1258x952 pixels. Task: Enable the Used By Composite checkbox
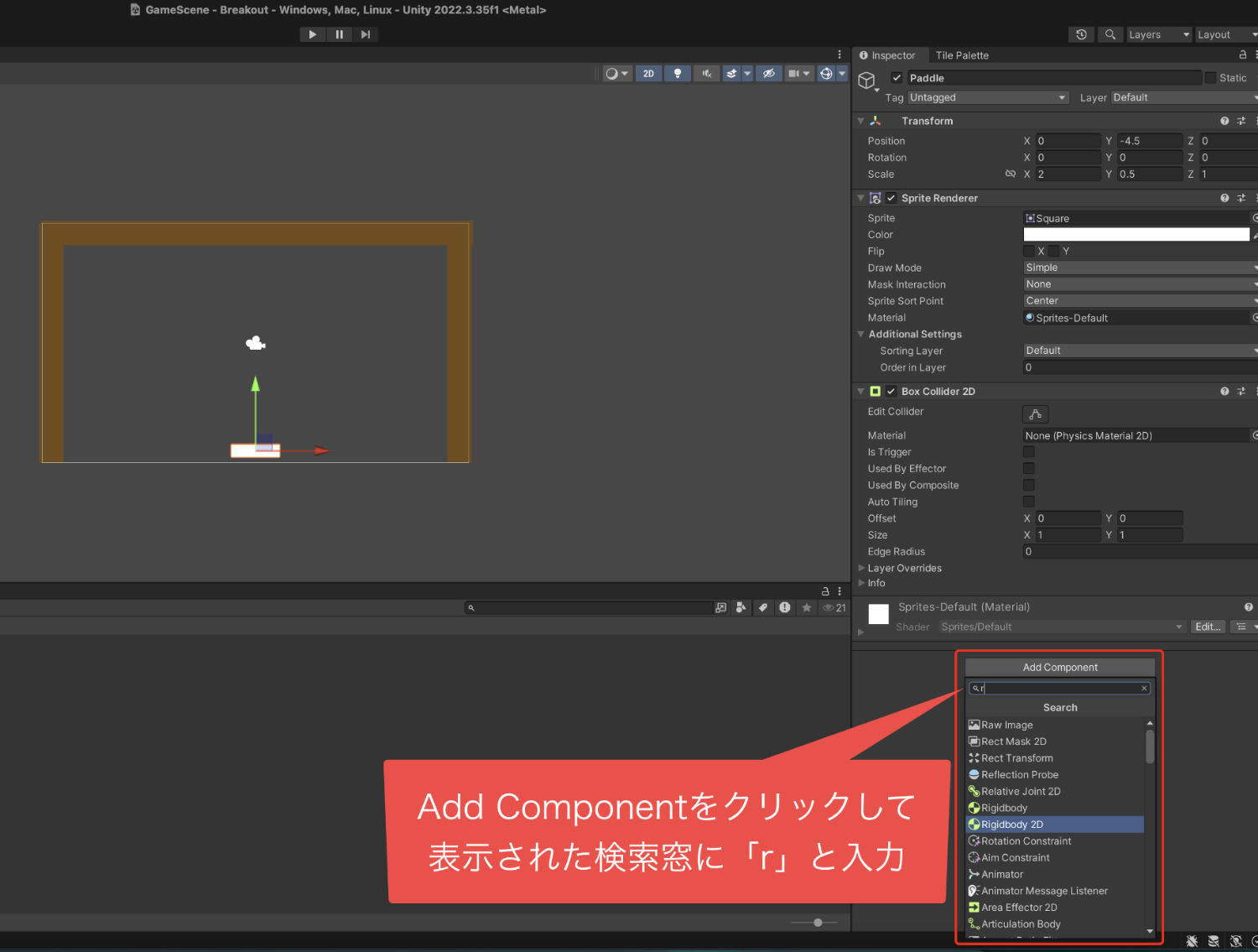click(1029, 485)
